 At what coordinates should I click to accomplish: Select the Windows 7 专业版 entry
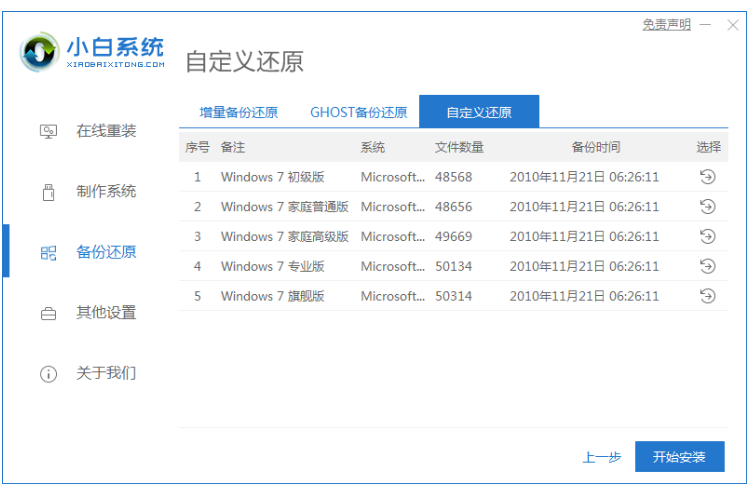pos(272,266)
